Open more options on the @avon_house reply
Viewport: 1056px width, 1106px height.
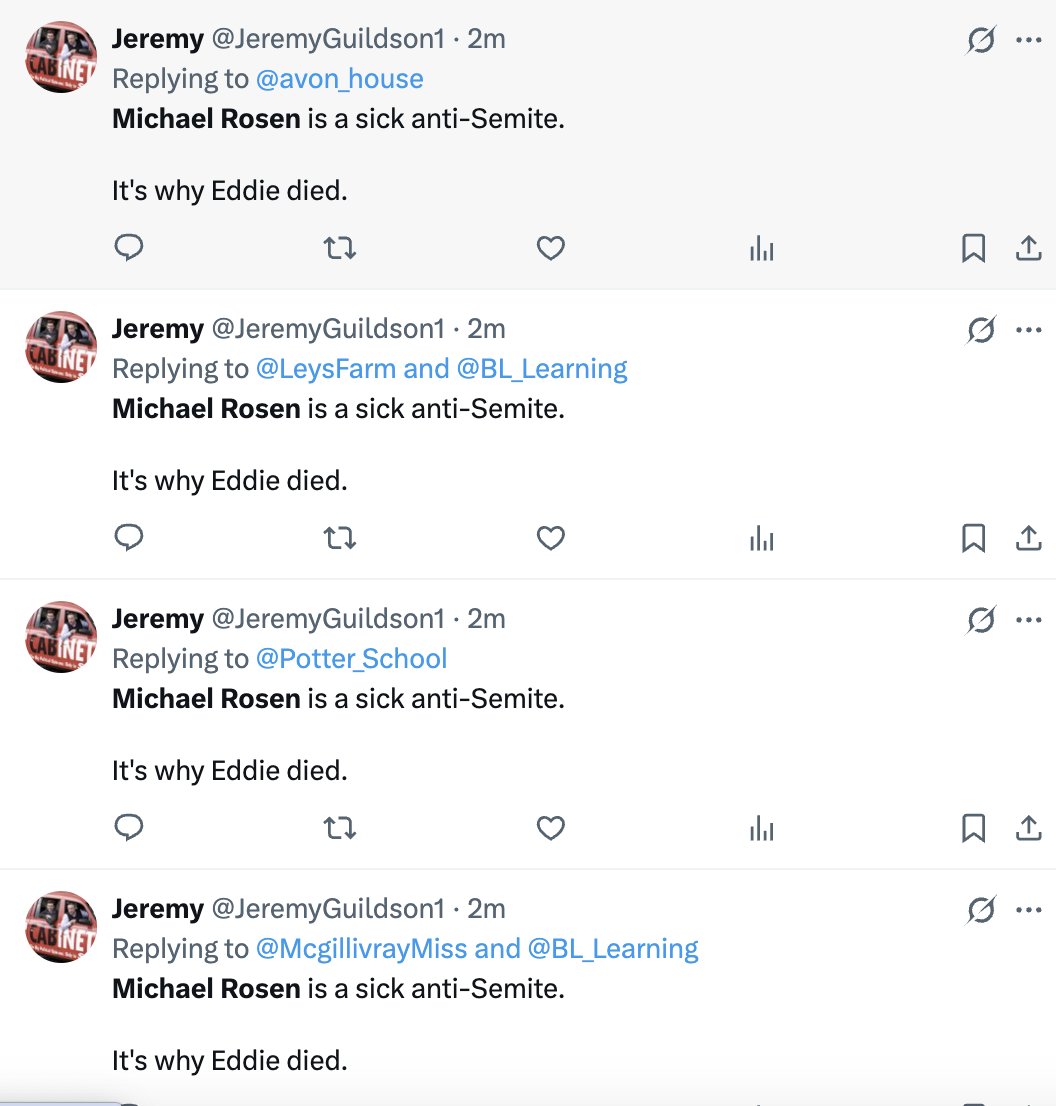pos(1028,40)
